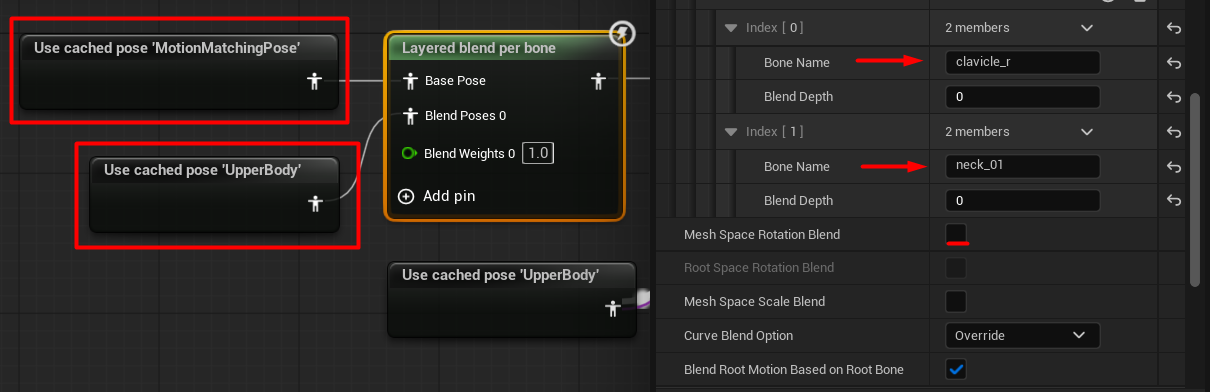This screenshot has height=392, width=1210.
Task: Toggle Root Space Rotation Blend checkbox
Action: point(956,268)
